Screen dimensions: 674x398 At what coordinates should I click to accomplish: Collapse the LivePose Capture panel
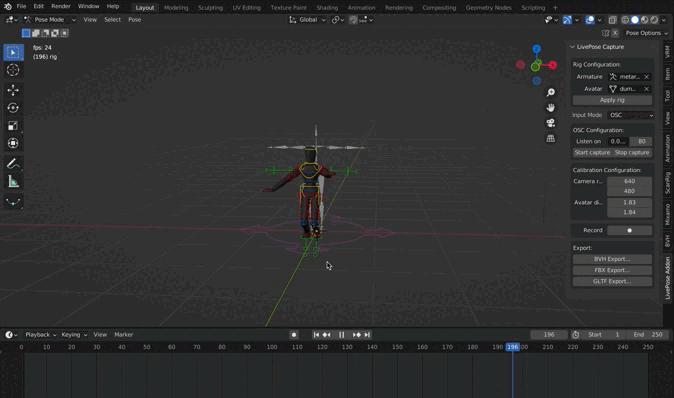573,47
